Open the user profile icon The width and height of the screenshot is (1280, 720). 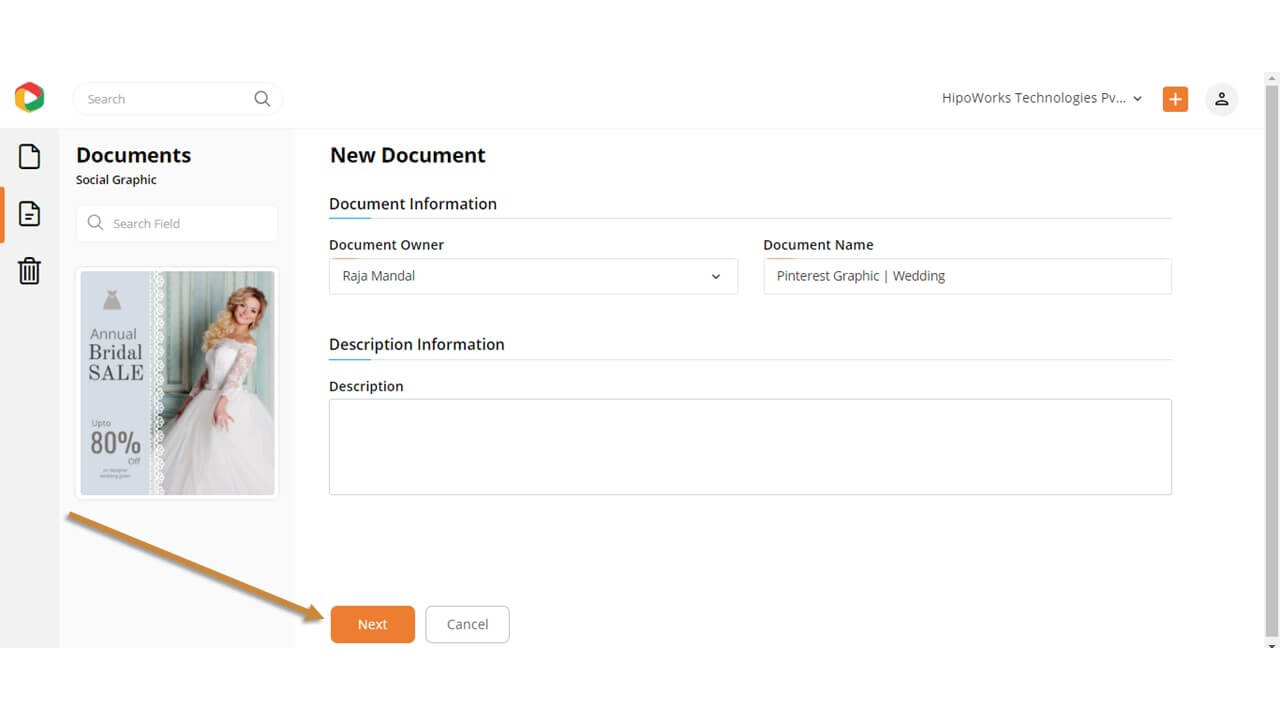[1221, 99]
